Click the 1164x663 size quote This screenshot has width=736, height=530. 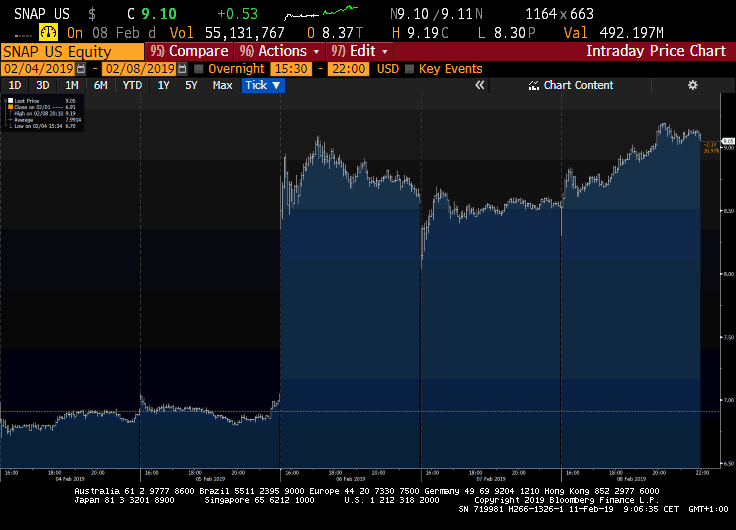tap(559, 14)
